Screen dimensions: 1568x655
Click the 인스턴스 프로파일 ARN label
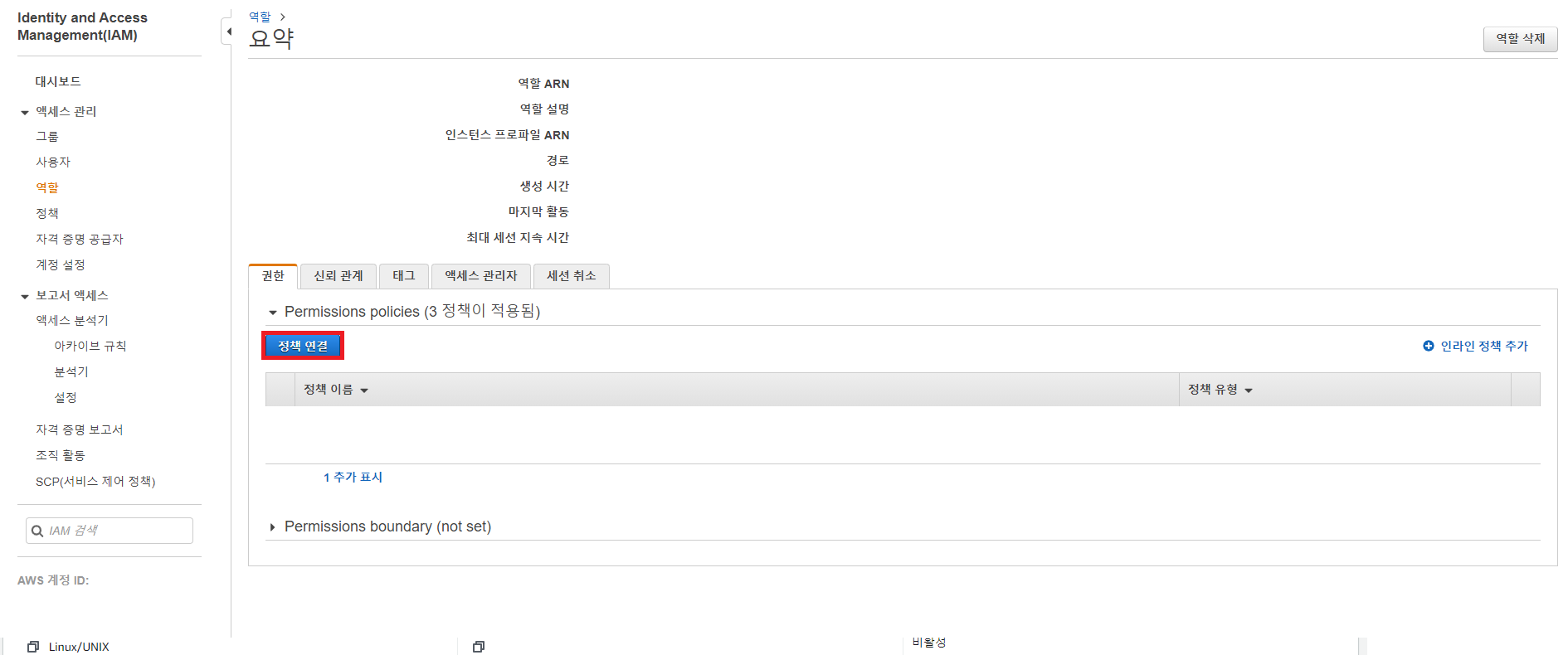[x=507, y=134]
